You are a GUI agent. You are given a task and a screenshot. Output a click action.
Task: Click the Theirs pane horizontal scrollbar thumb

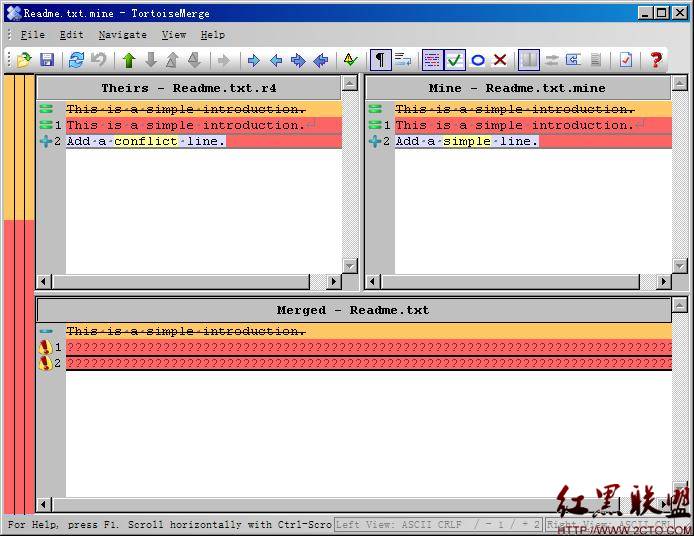pos(181,281)
